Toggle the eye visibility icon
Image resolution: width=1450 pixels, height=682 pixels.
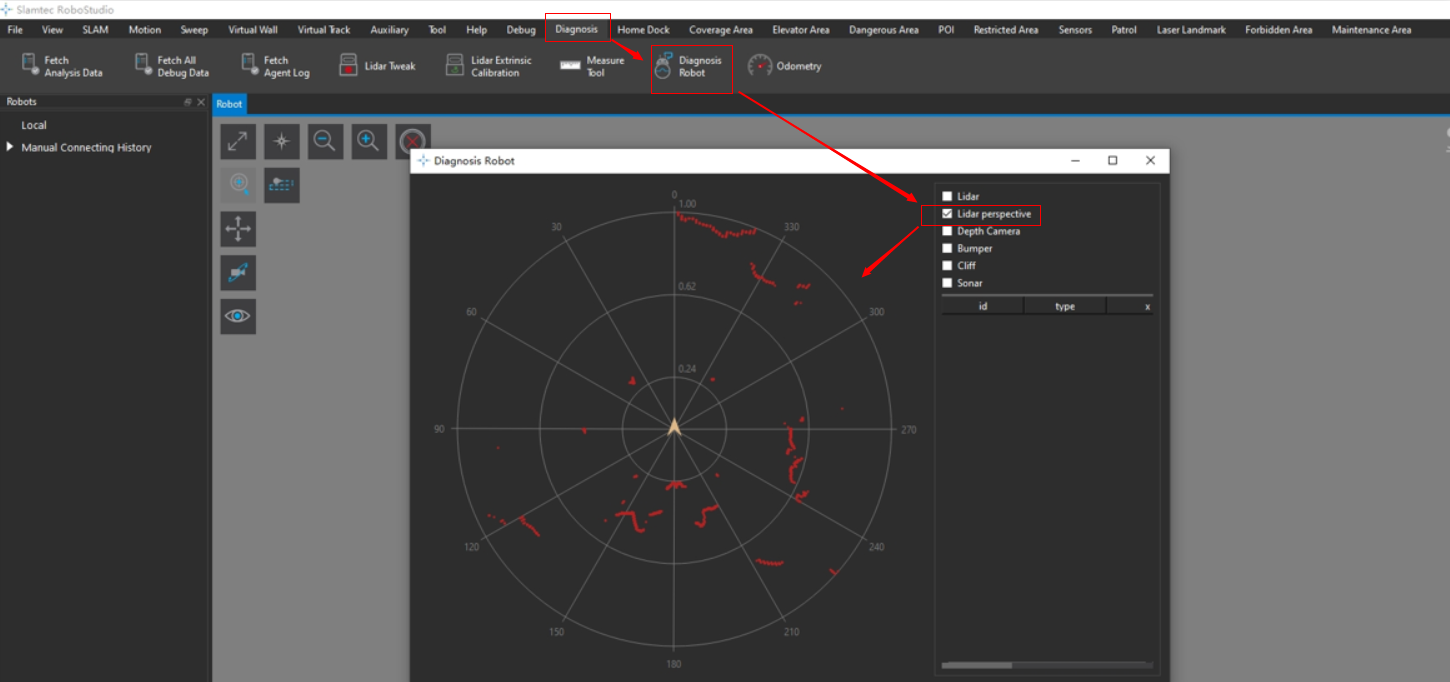238,316
